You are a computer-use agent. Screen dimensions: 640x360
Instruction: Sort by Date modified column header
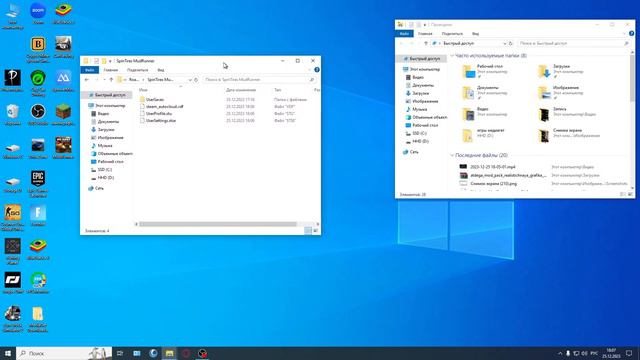pyautogui.click(x=241, y=90)
